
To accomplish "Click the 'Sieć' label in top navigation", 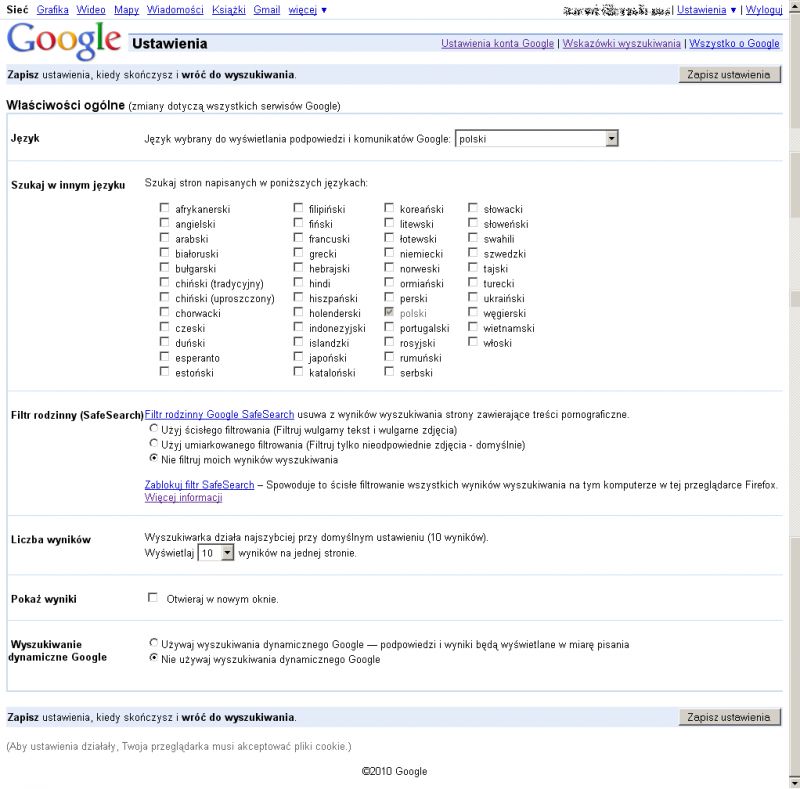I will click(x=17, y=10).
